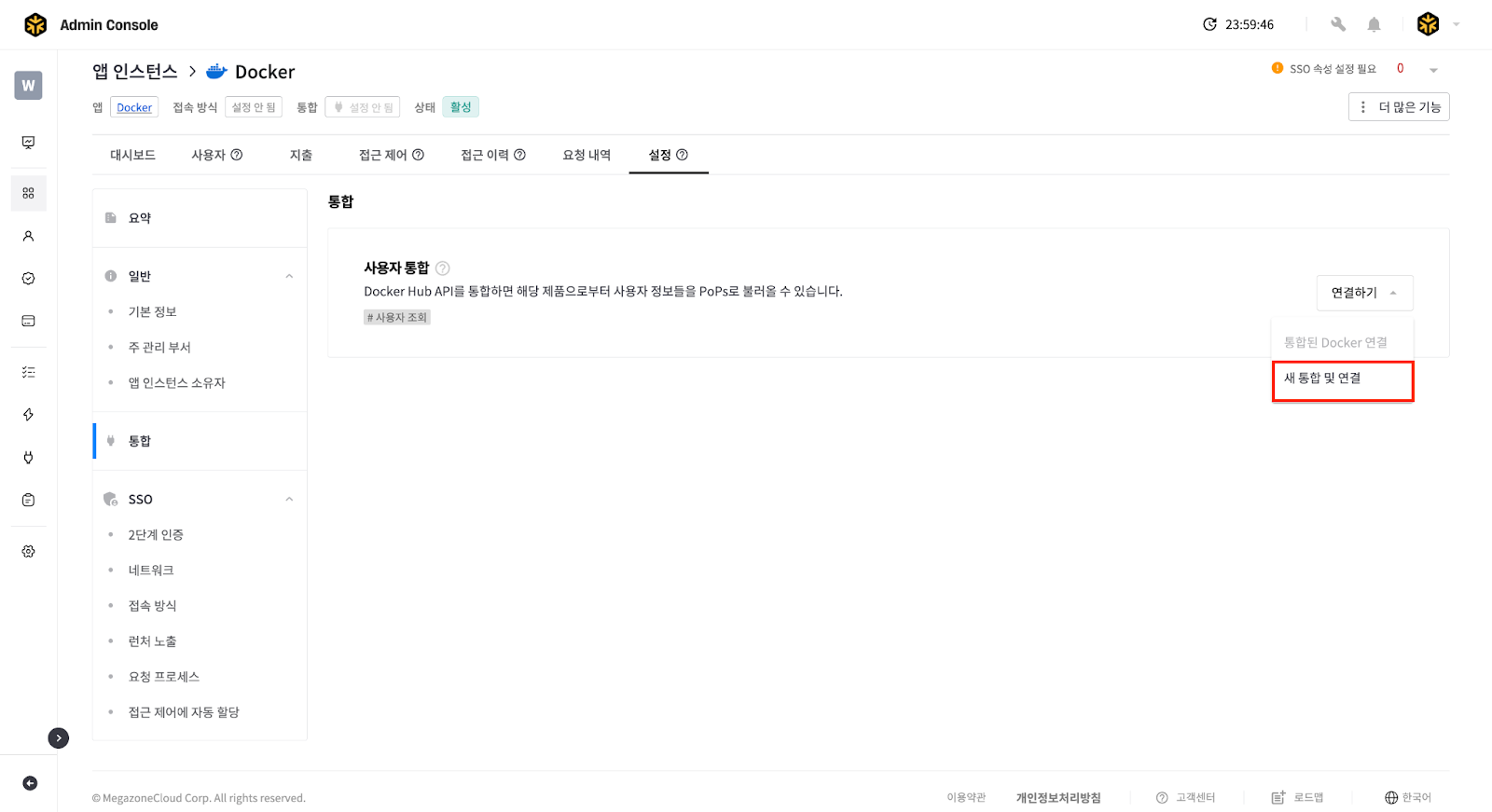
Task: Open the notifications bell
Action: [x=1374, y=24]
